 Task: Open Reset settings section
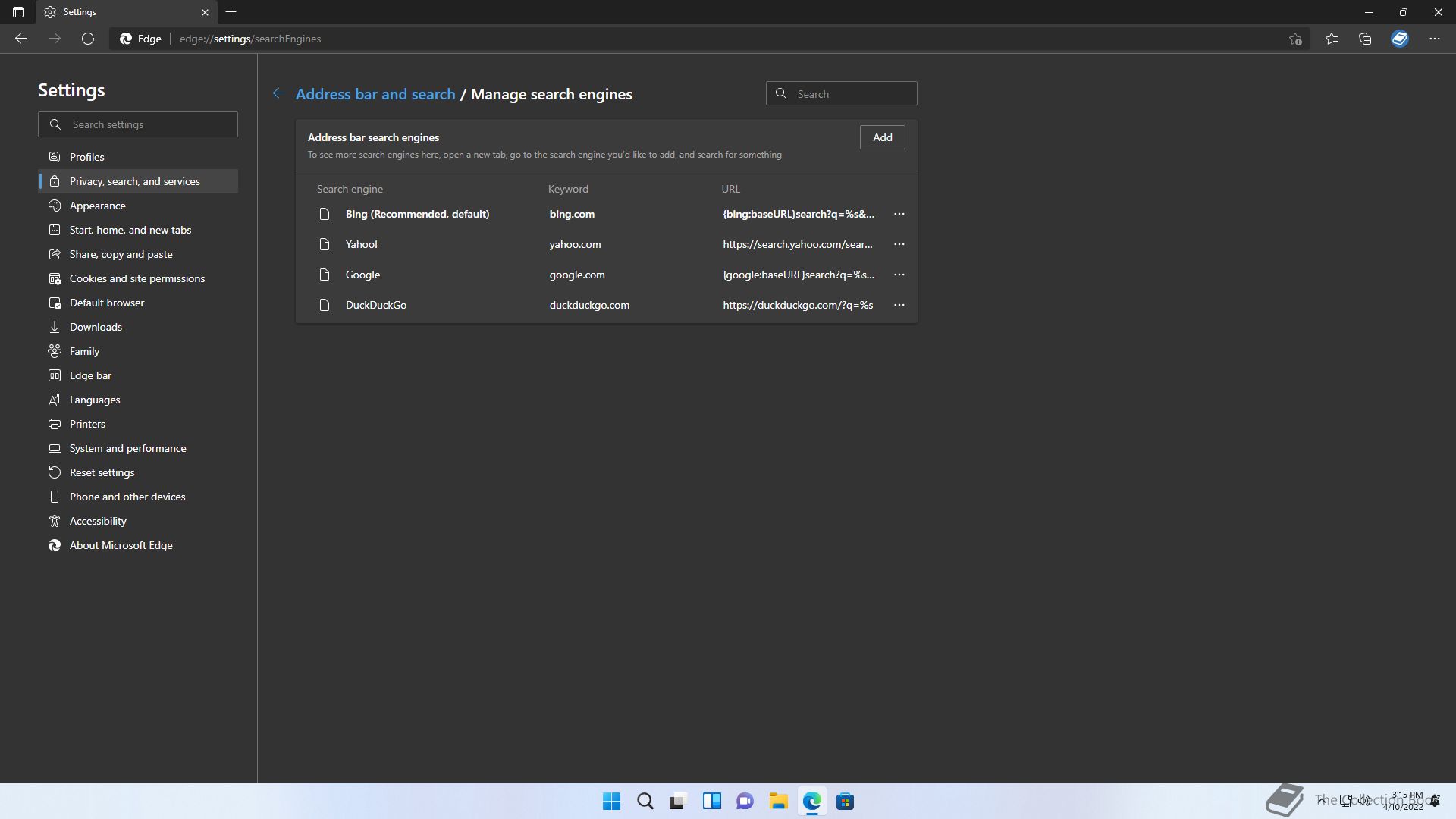click(138, 472)
